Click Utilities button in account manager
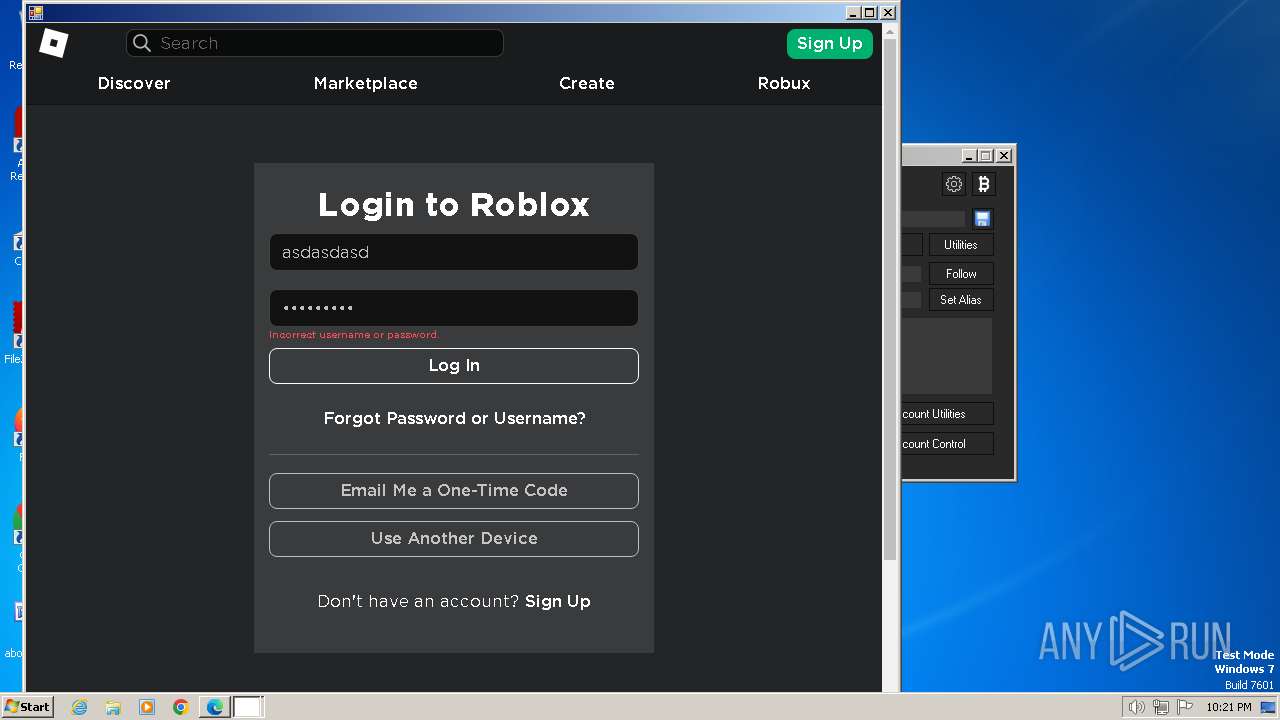Screen dimensions: 1280x720 coord(961,245)
